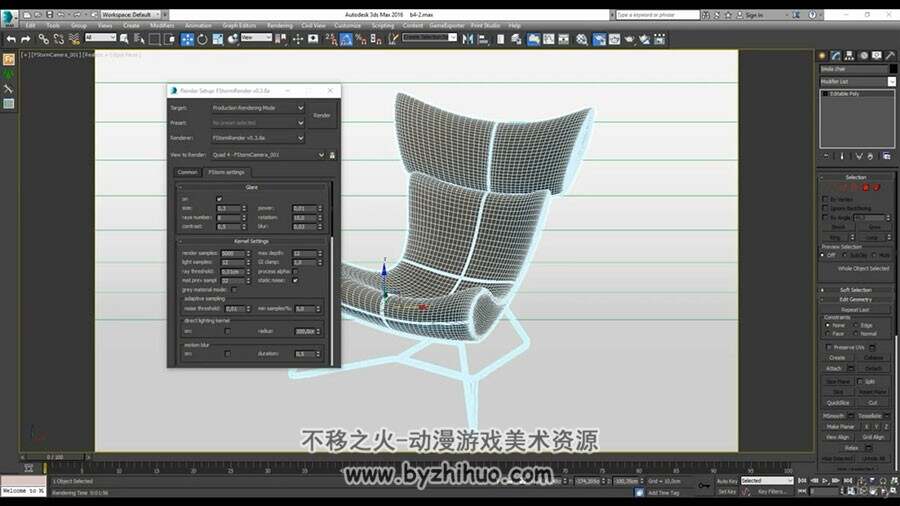Toggle process alpha checkbox
Screen dimensions: 900x506
tap(295, 271)
